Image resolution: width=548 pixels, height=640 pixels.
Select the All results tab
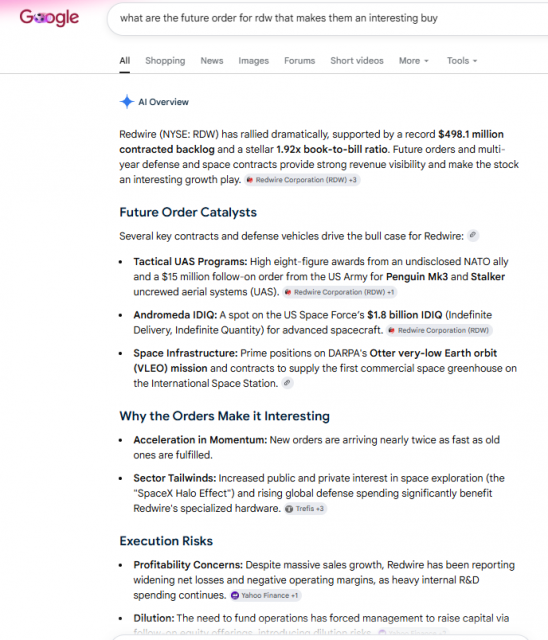coord(125,61)
